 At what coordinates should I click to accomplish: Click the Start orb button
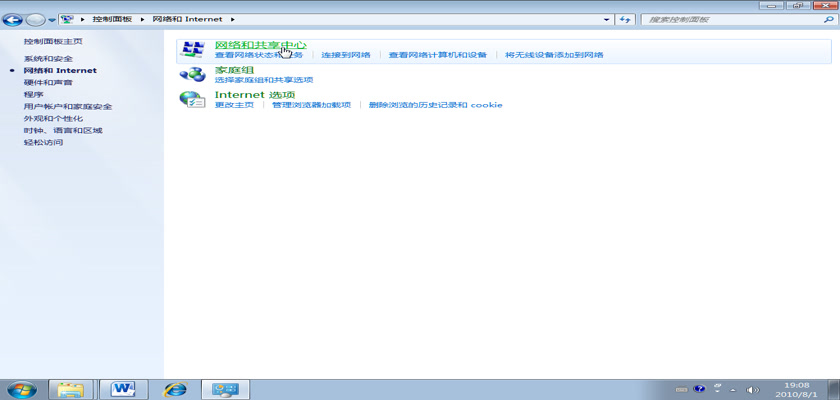pyautogui.click(x=21, y=389)
